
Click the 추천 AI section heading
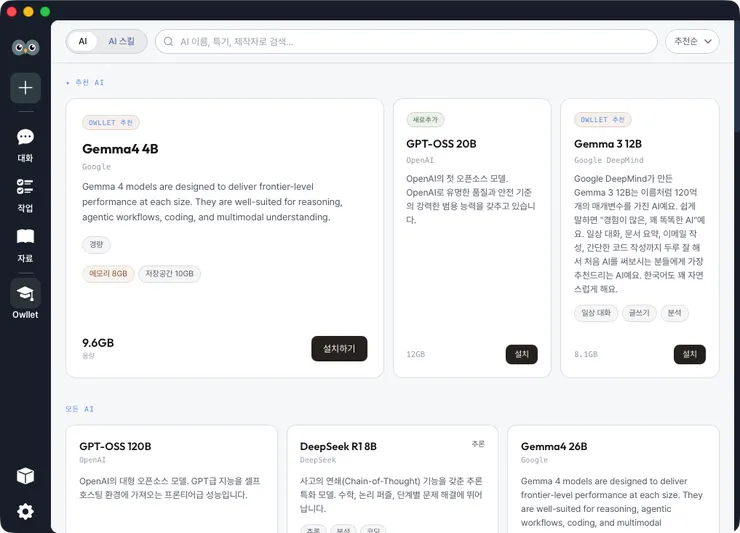(90, 83)
